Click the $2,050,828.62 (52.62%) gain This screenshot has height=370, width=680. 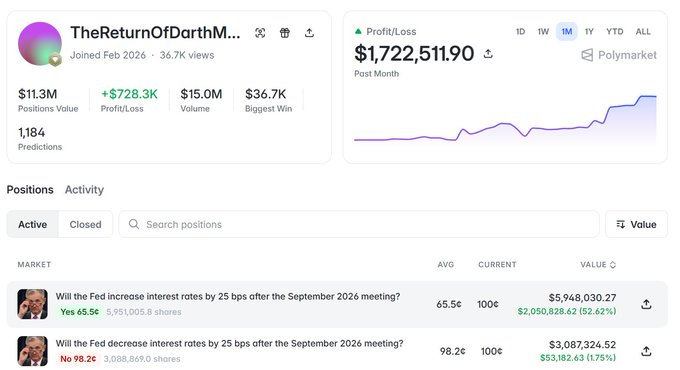pos(567,311)
